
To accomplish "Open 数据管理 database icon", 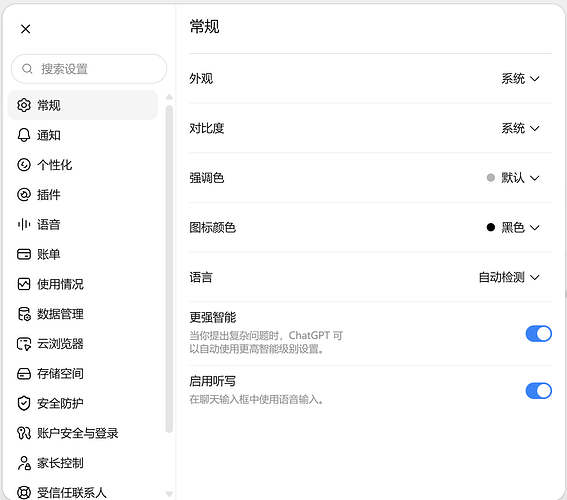I will 24,314.
